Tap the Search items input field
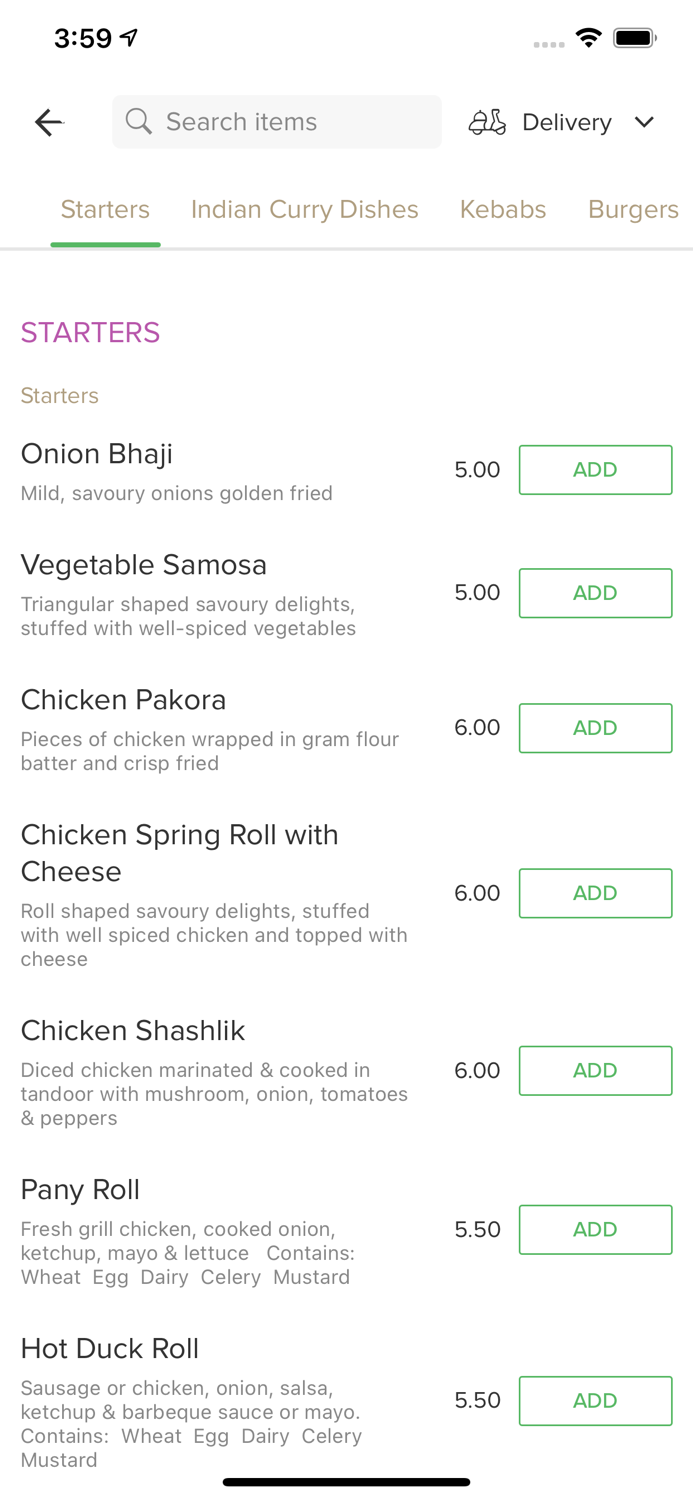Screen dimensions: 693x1500 point(277,121)
